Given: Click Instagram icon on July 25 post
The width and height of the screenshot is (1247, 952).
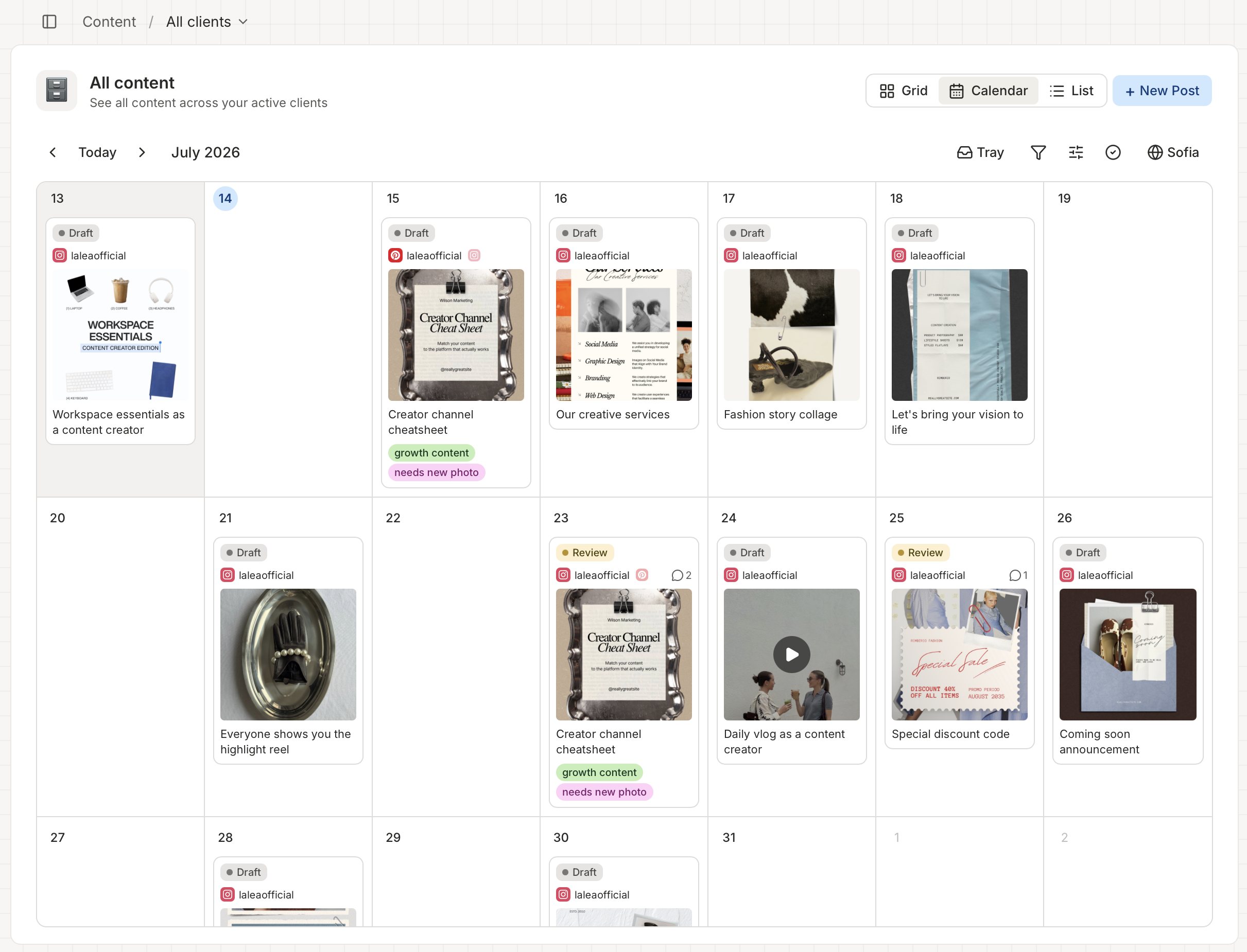Looking at the screenshot, I should tap(898, 575).
